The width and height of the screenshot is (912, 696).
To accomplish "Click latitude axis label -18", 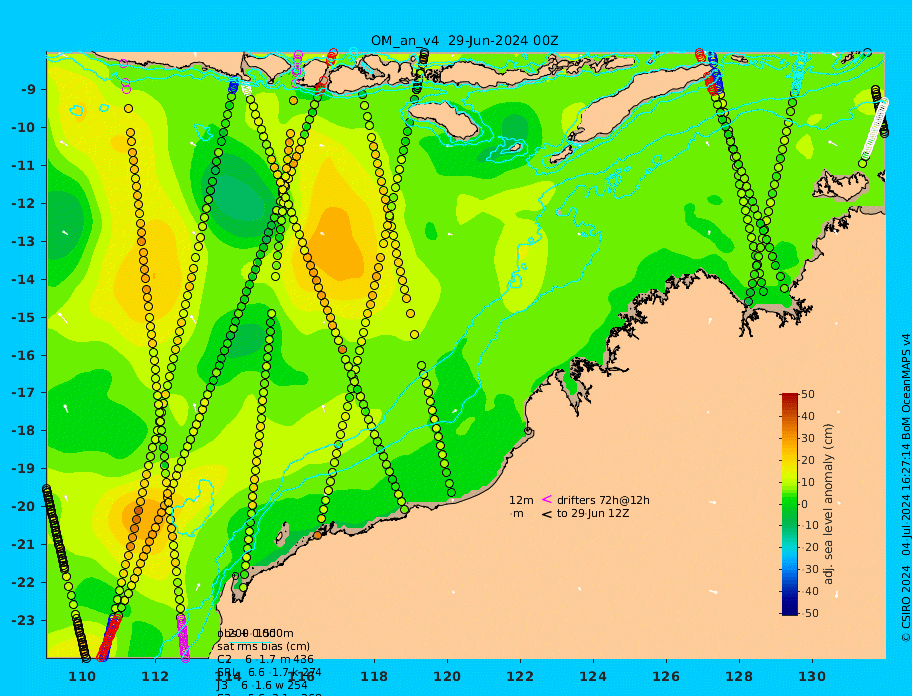I will point(23,431).
